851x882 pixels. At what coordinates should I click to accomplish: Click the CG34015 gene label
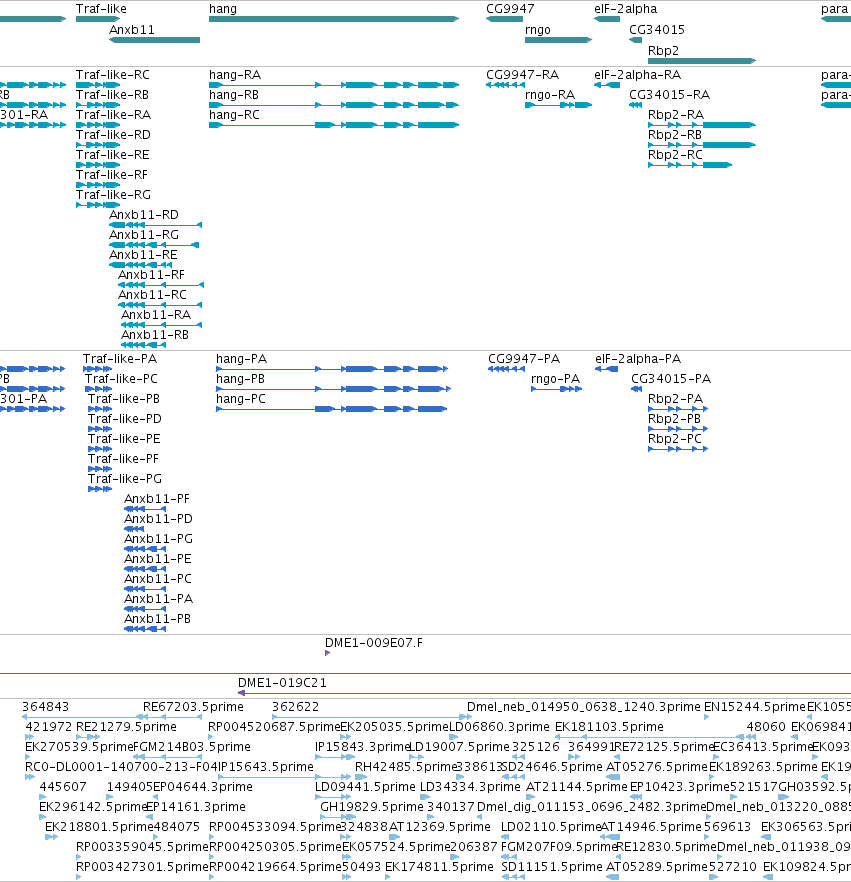[656, 30]
